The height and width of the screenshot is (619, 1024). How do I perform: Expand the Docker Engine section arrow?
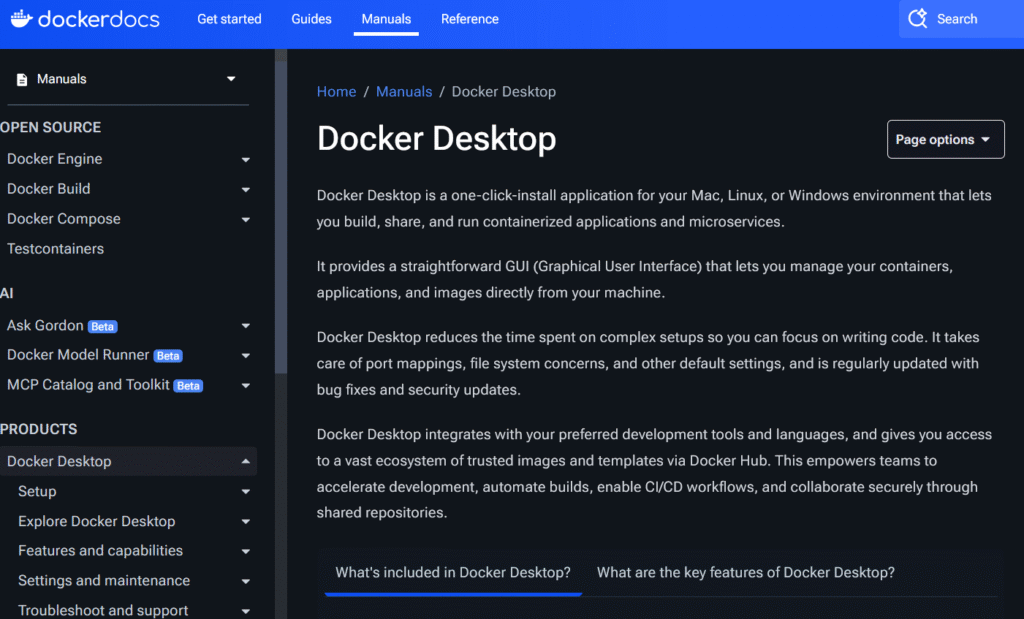point(246,160)
